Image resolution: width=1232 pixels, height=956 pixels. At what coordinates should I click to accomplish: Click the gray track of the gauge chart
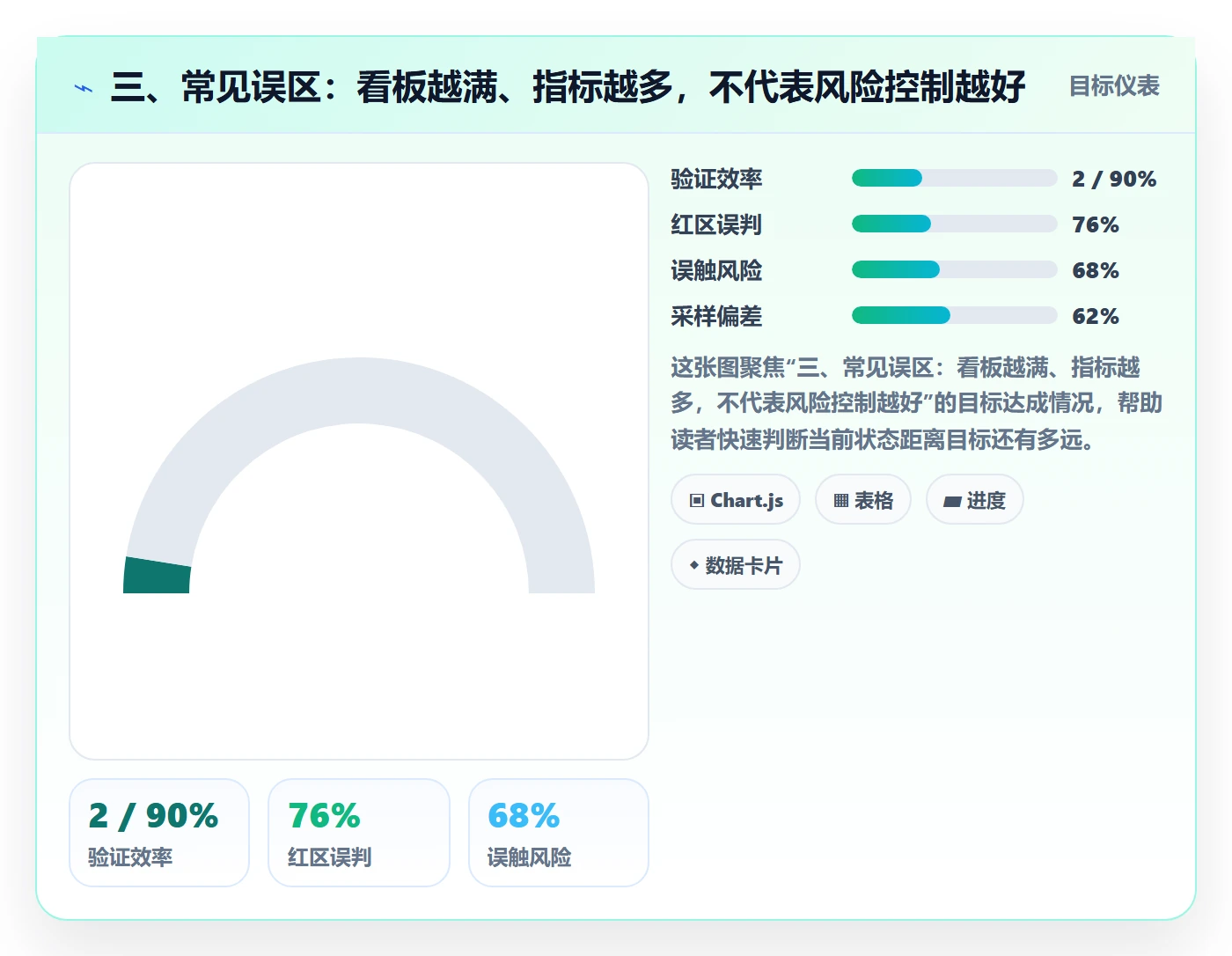coord(359,391)
